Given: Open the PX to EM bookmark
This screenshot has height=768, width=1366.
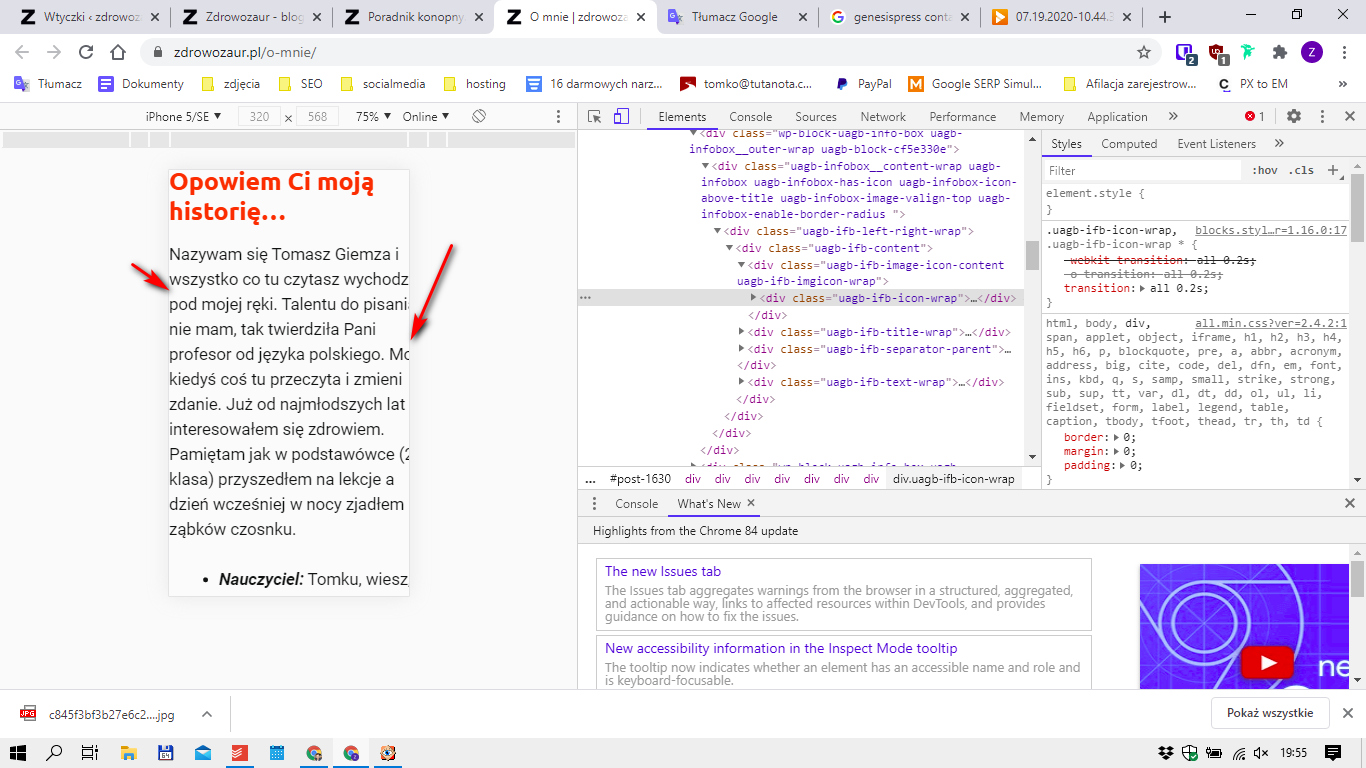Looking at the screenshot, I should (x=1251, y=84).
